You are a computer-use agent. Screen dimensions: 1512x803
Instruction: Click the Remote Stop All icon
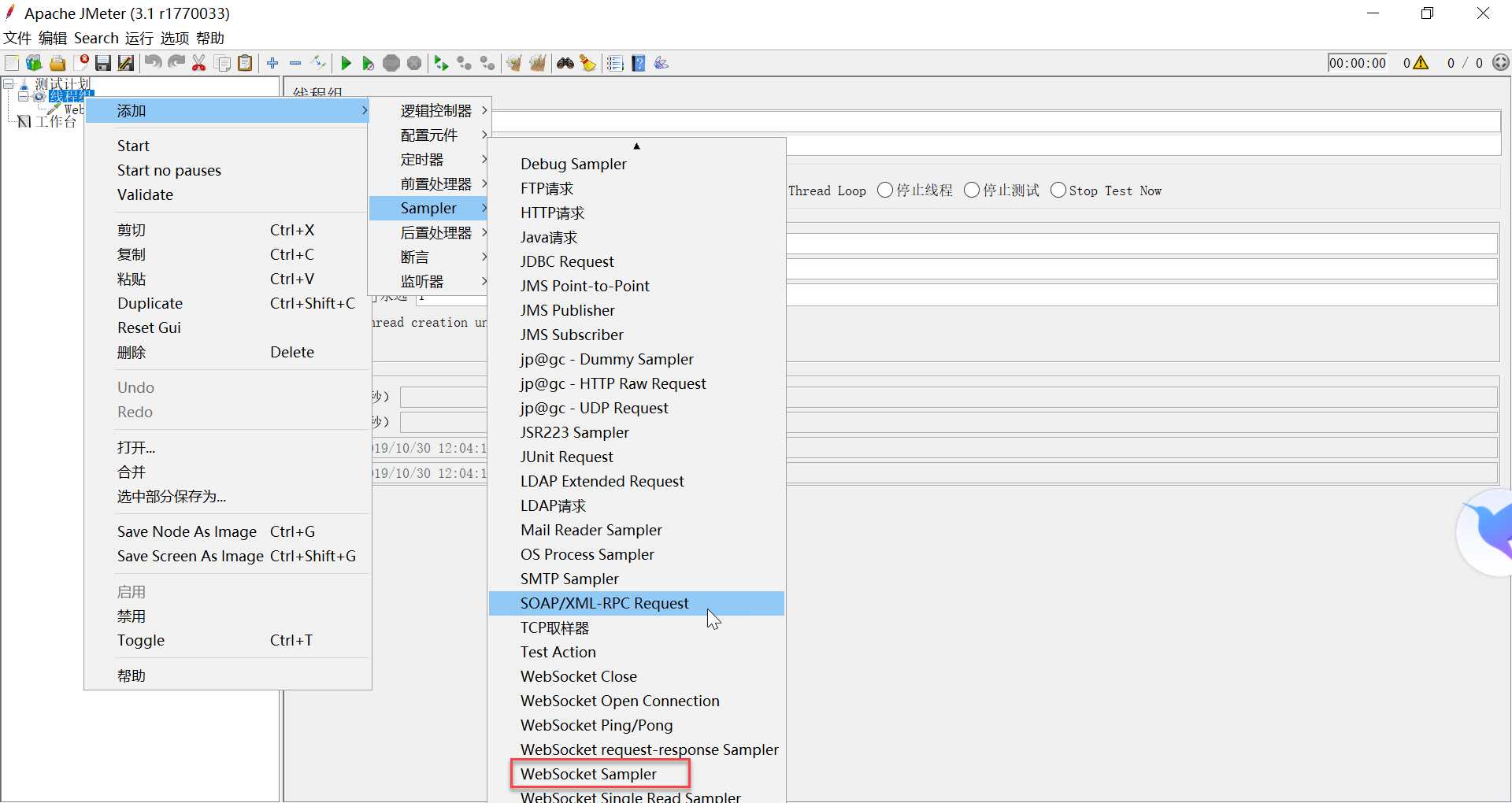click(465, 63)
